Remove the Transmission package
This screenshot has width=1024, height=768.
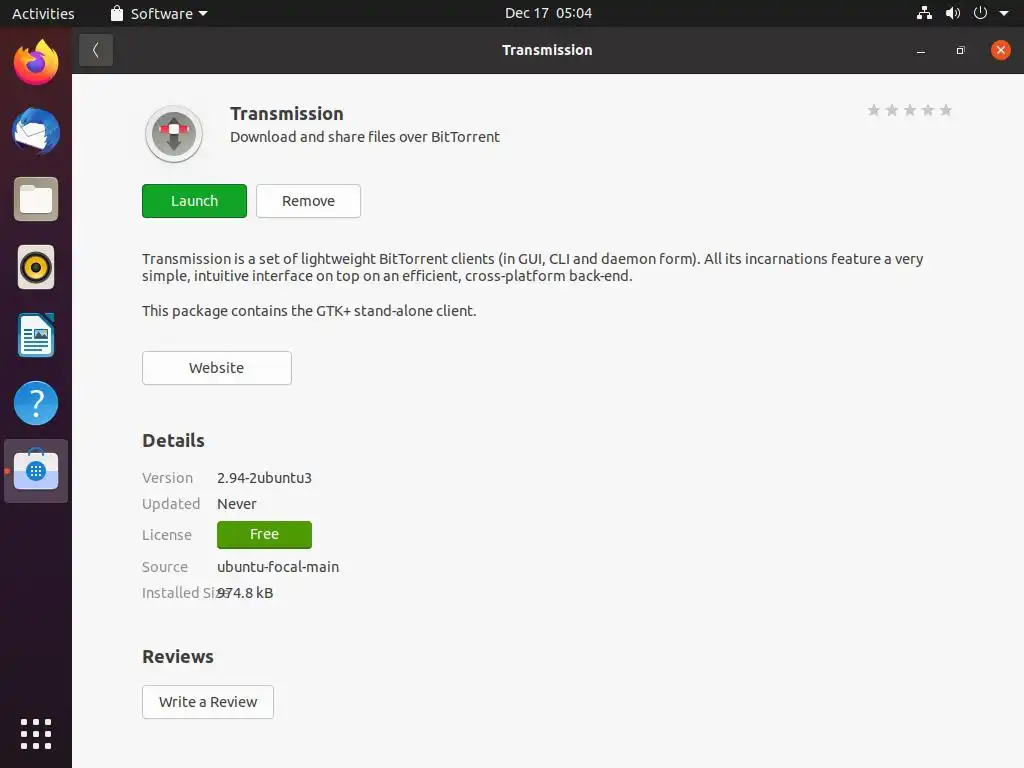(x=308, y=201)
